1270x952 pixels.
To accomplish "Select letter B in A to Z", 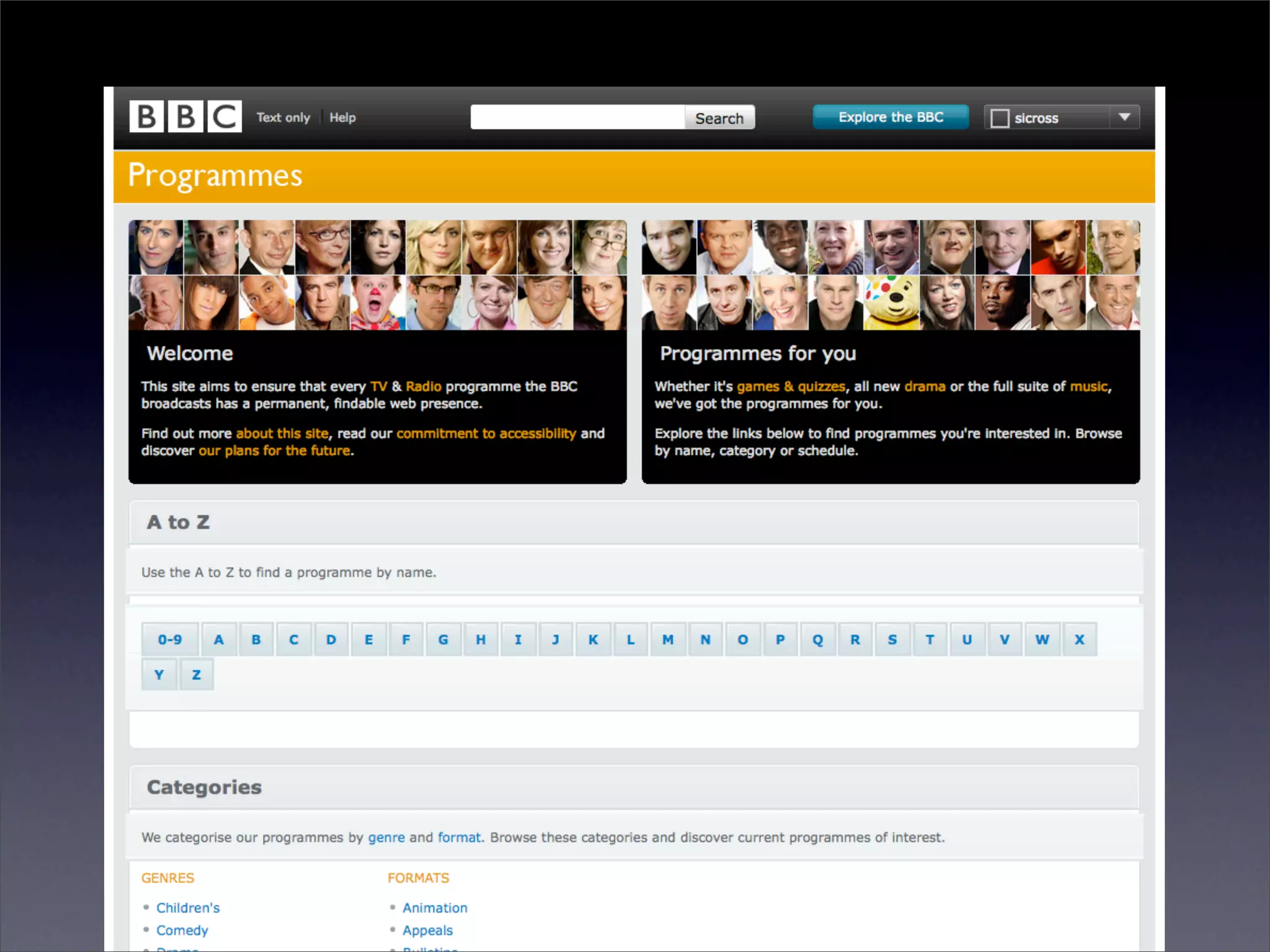I will click(256, 639).
